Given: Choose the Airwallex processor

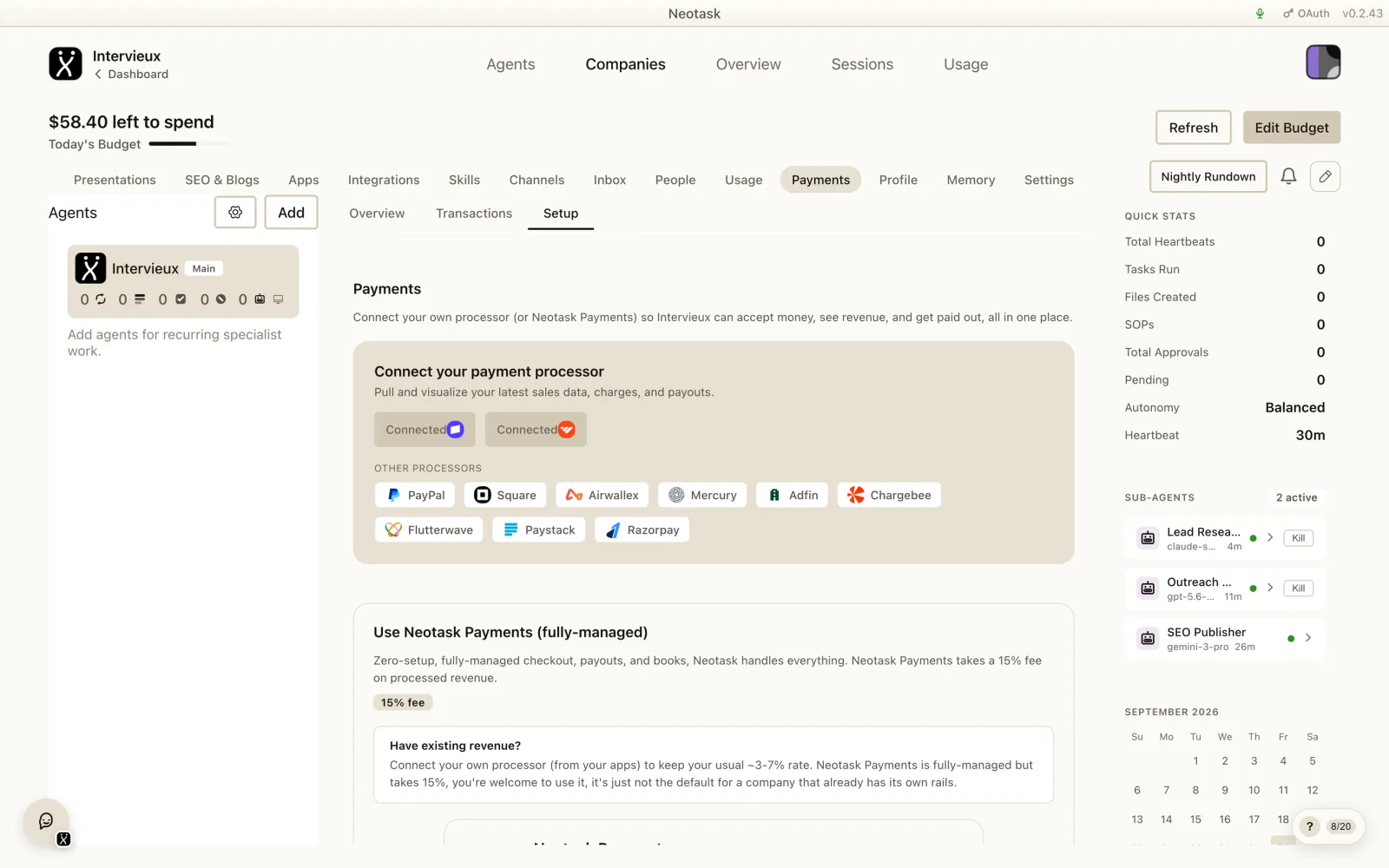Looking at the screenshot, I should point(602,495).
